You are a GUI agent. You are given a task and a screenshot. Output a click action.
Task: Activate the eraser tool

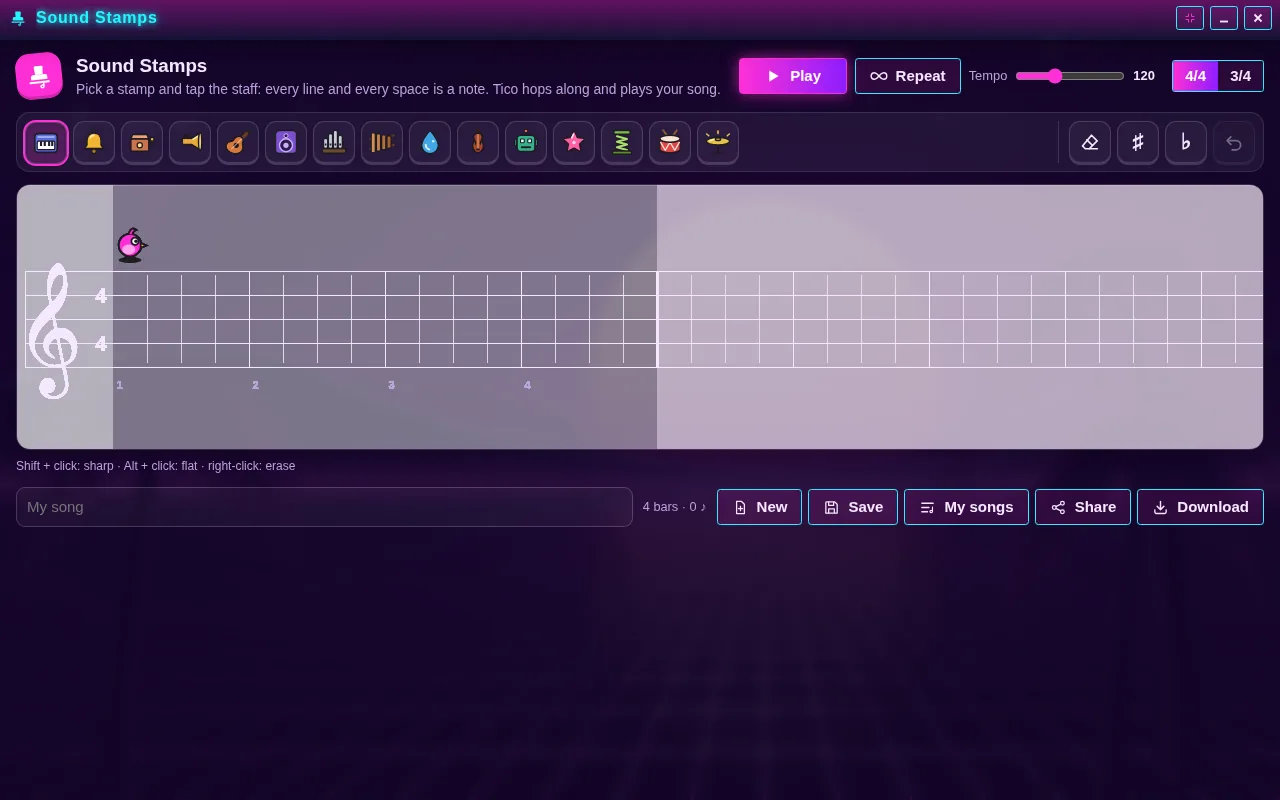click(1090, 142)
